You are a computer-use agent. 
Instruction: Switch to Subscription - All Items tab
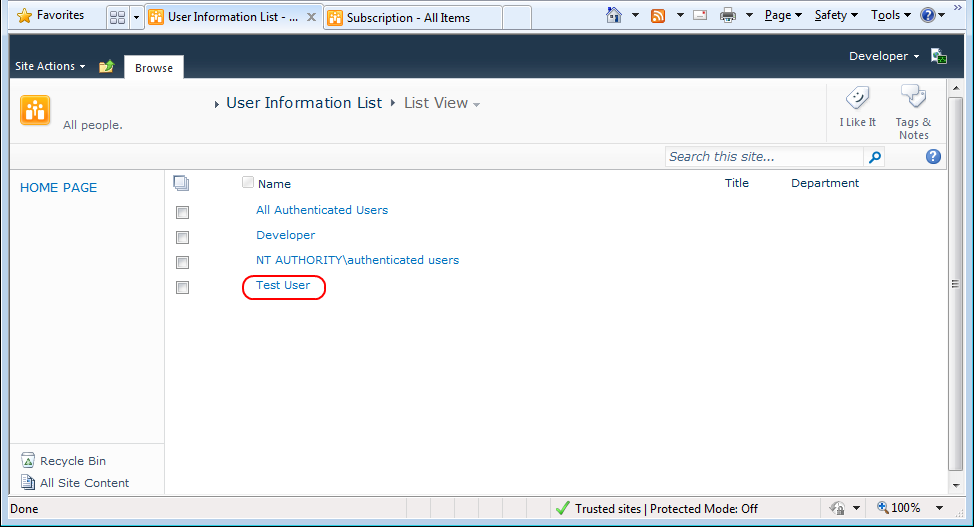pos(412,17)
